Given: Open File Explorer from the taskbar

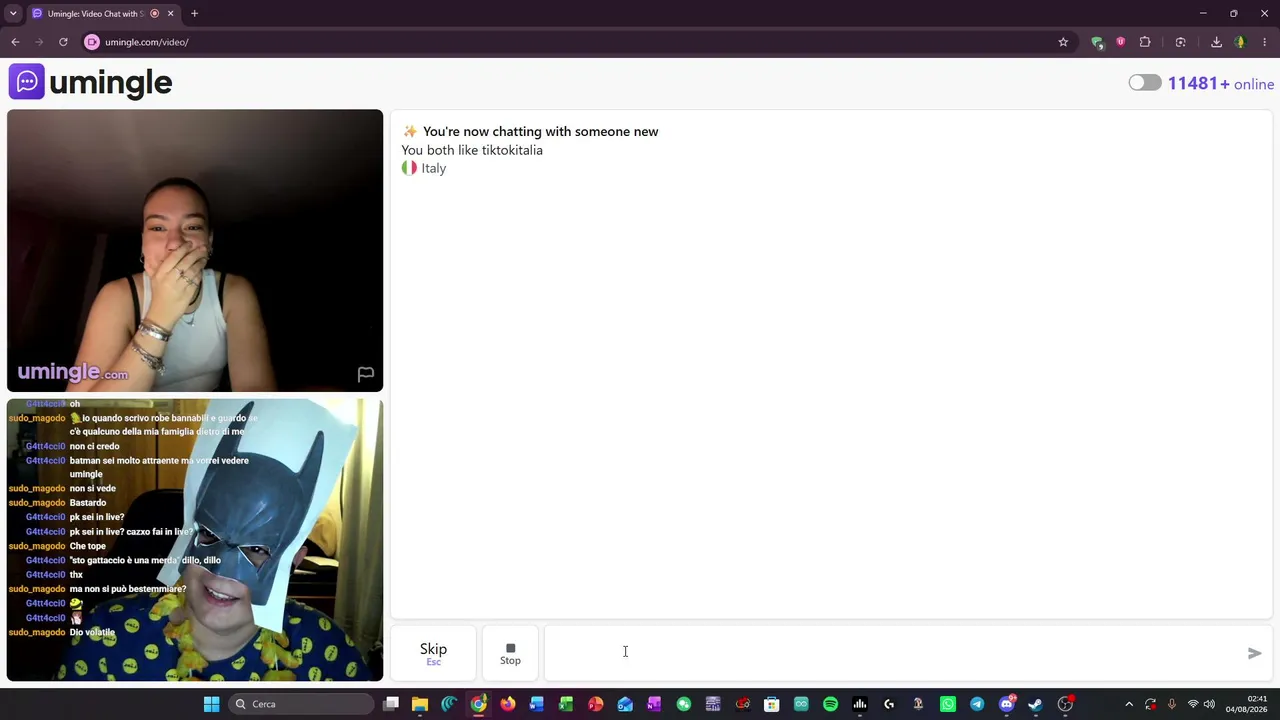Looking at the screenshot, I should point(420,704).
